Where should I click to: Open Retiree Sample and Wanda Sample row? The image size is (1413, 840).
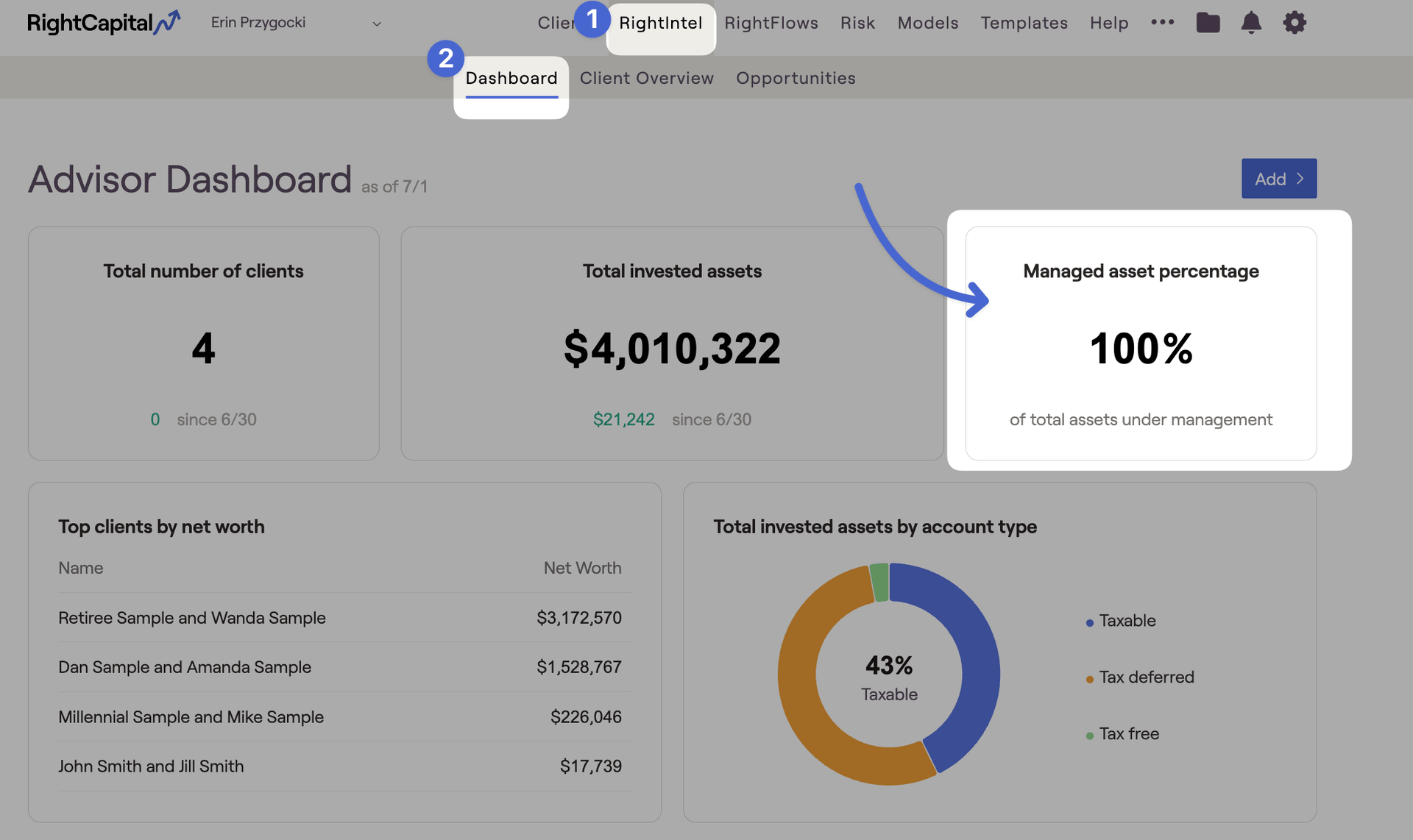click(x=345, y=618)
